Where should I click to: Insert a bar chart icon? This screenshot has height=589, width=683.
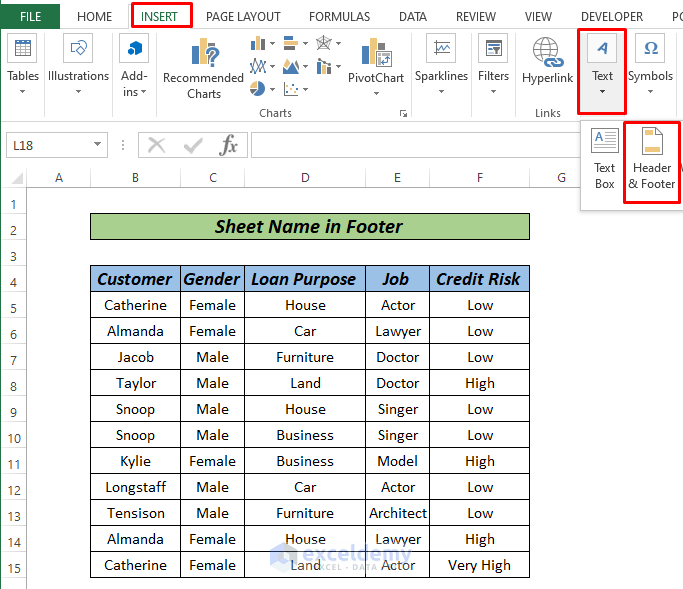291,43
